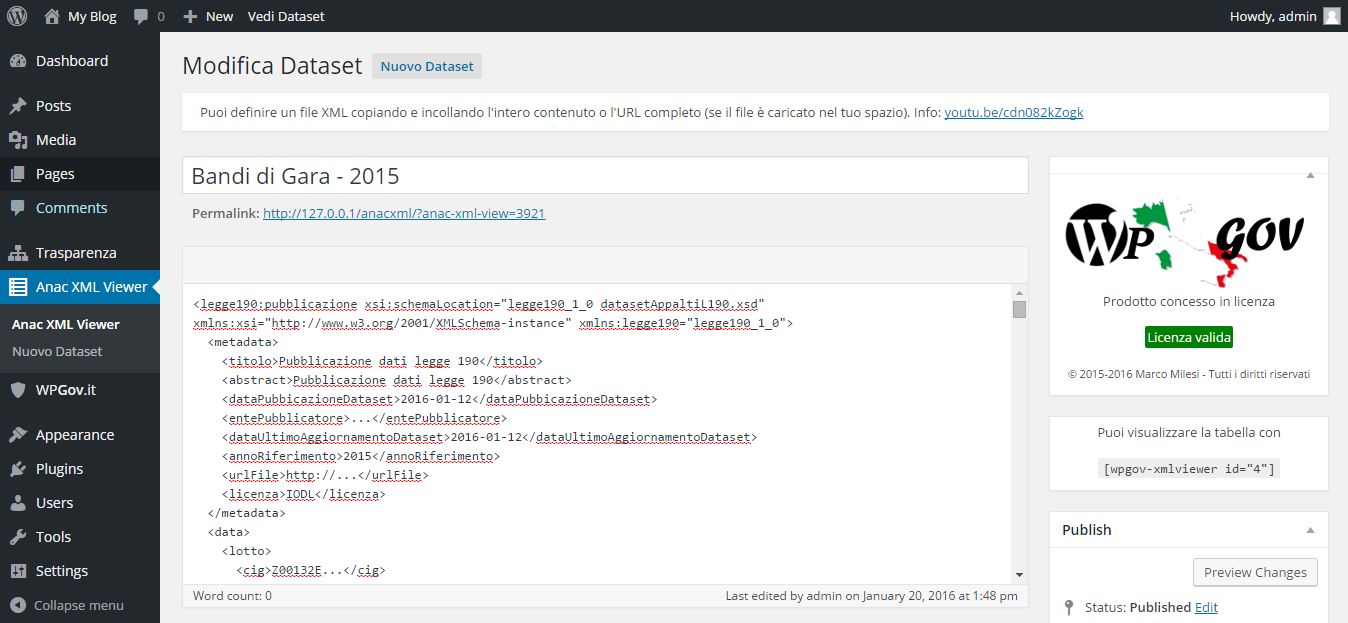Click the Edit link next to Status
Image resolution: width=1348 pixels, height=623 pixels.
pos(1206,607)
